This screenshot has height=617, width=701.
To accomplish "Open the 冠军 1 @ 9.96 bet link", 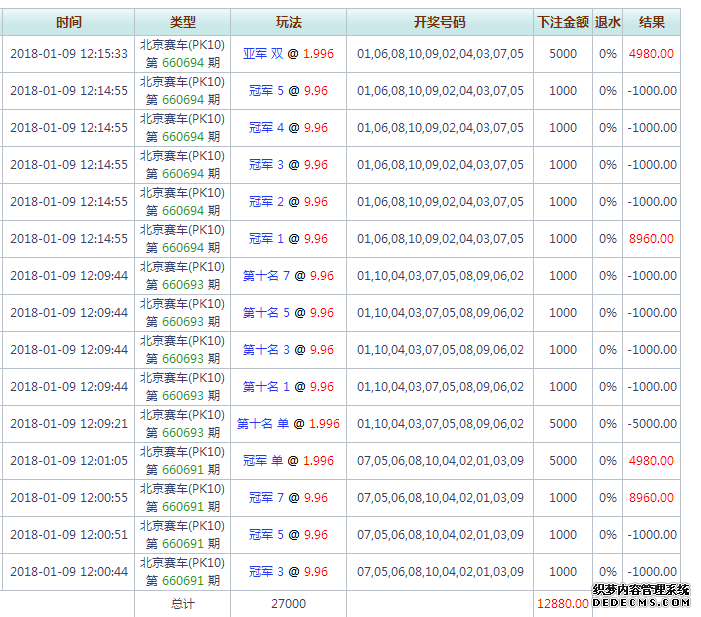I will [x=288, y=239].
